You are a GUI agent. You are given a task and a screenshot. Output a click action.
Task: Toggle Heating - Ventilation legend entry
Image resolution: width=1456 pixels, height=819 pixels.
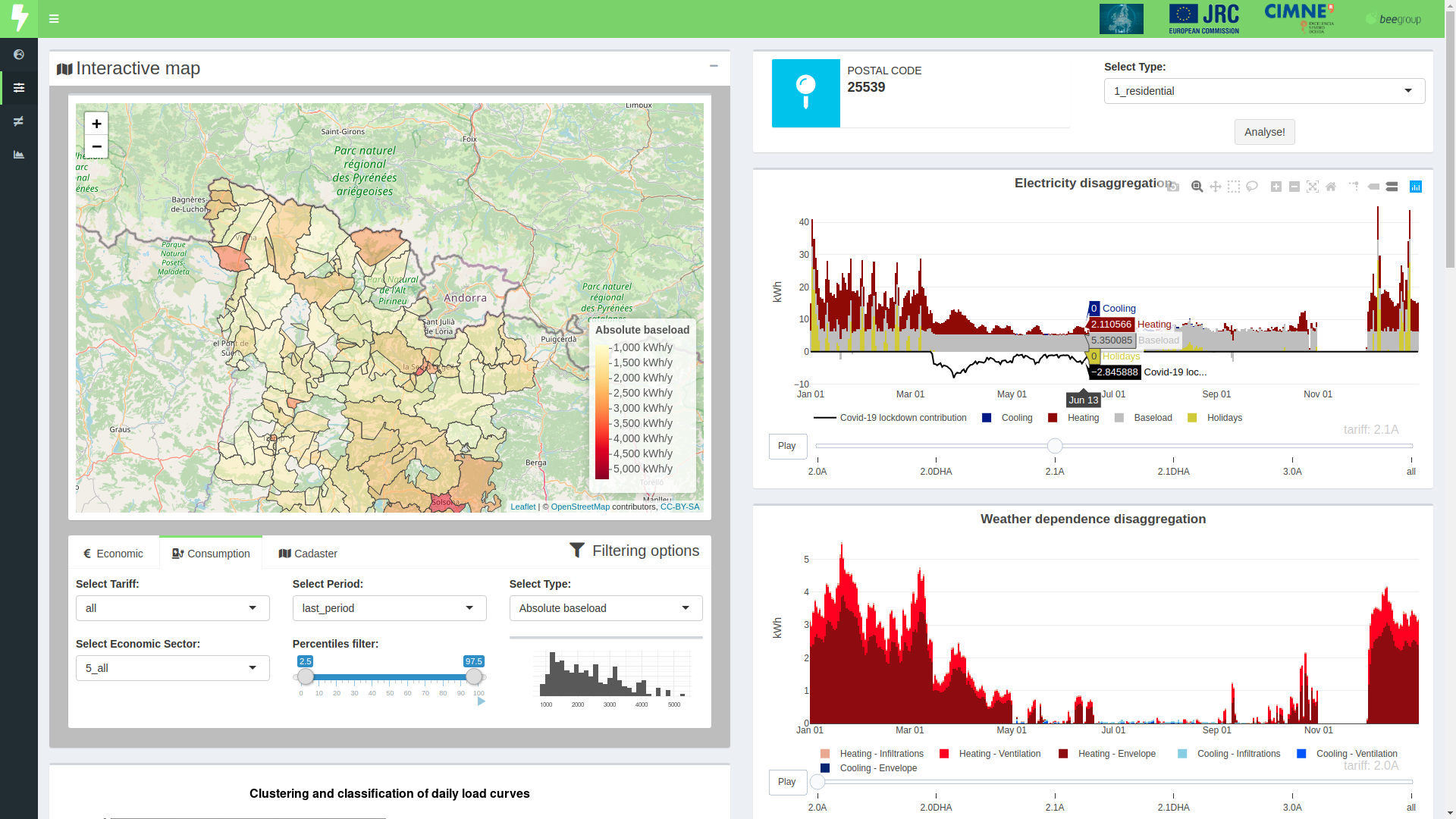[x=990, y=754]
